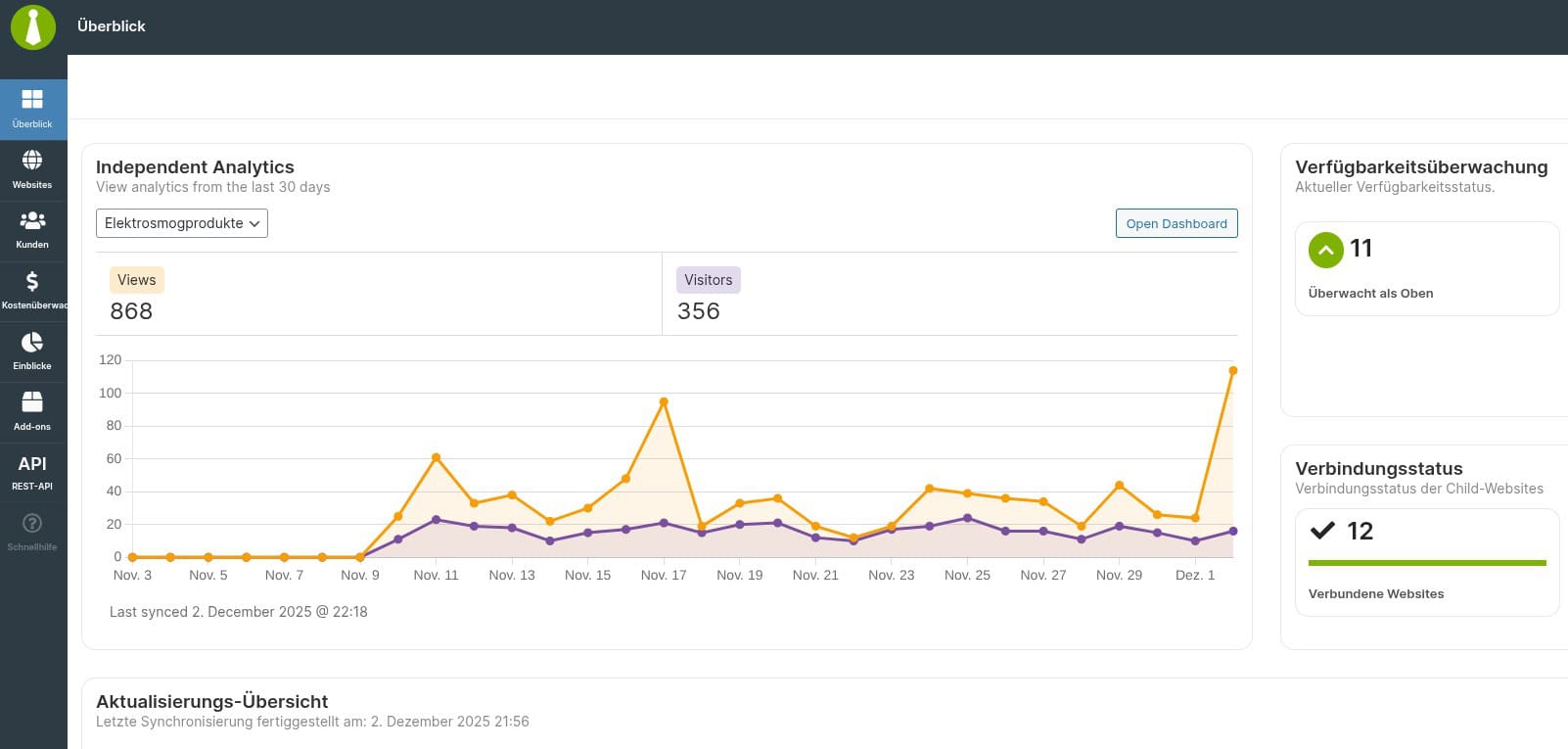This screenshot has width=1568, height=749.
Task: Click the checkmark icon beside 12
Action: (x=1322, y=531)
